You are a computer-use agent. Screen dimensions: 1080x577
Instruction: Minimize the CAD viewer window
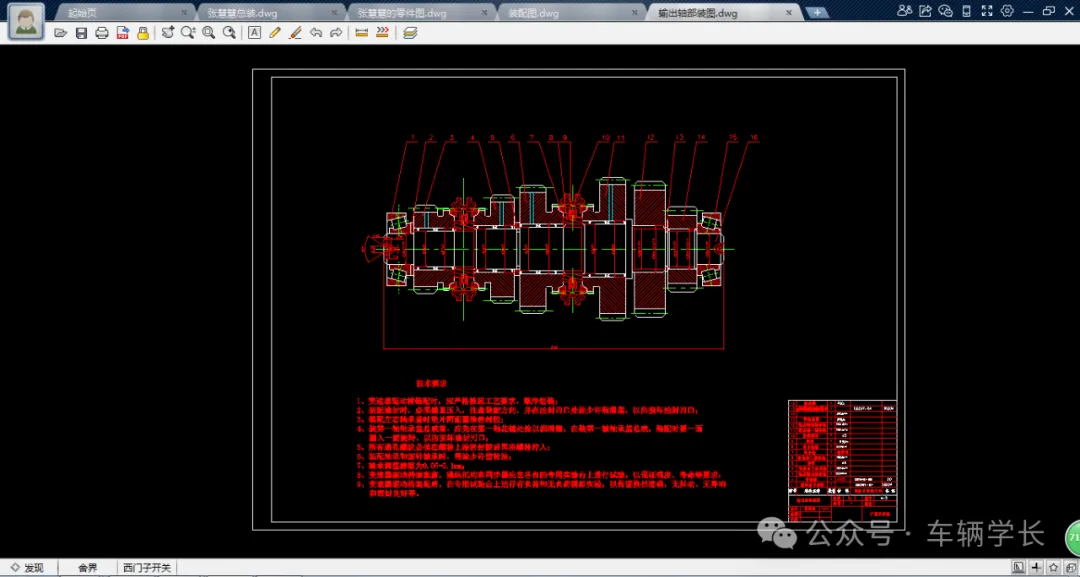[1029, 10]
